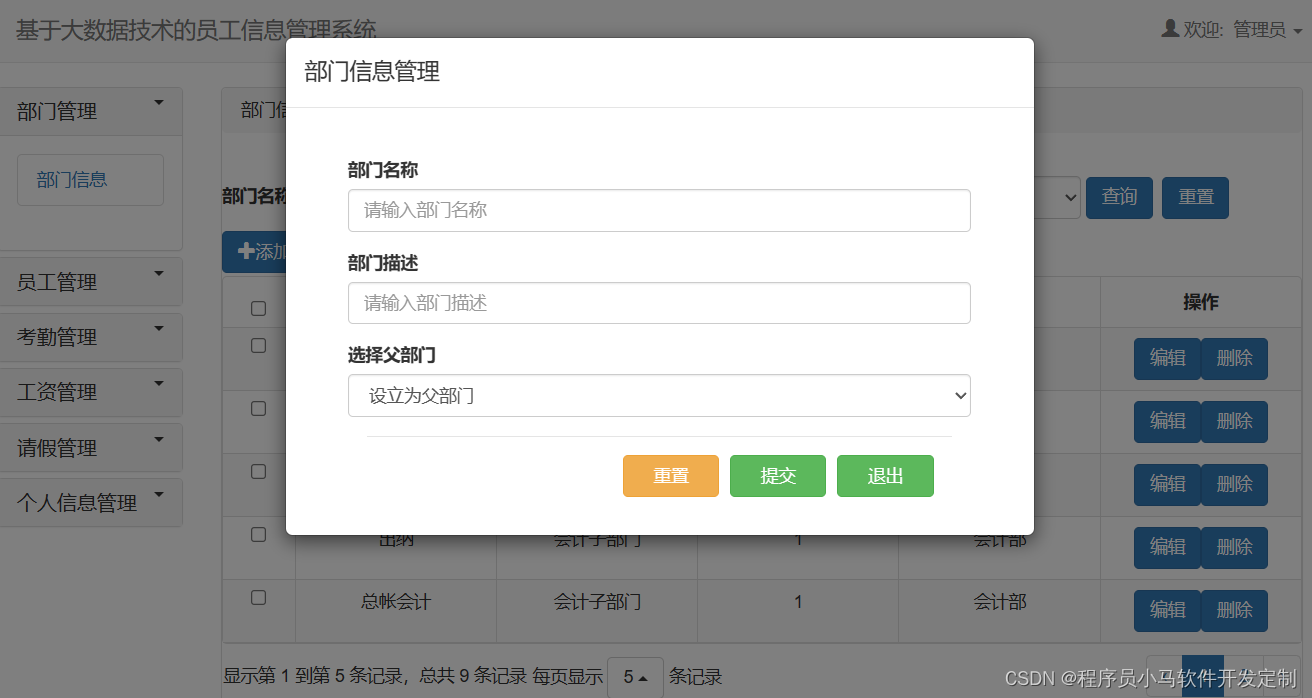Open the per-page records dropdown showing 5

[x=636, y=677]
